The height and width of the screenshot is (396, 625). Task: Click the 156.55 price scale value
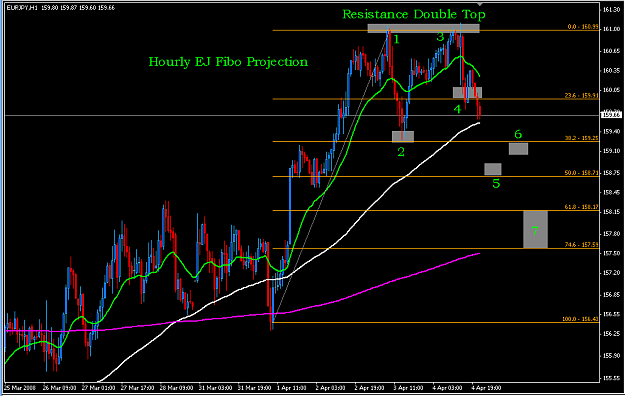coord(611,314)
